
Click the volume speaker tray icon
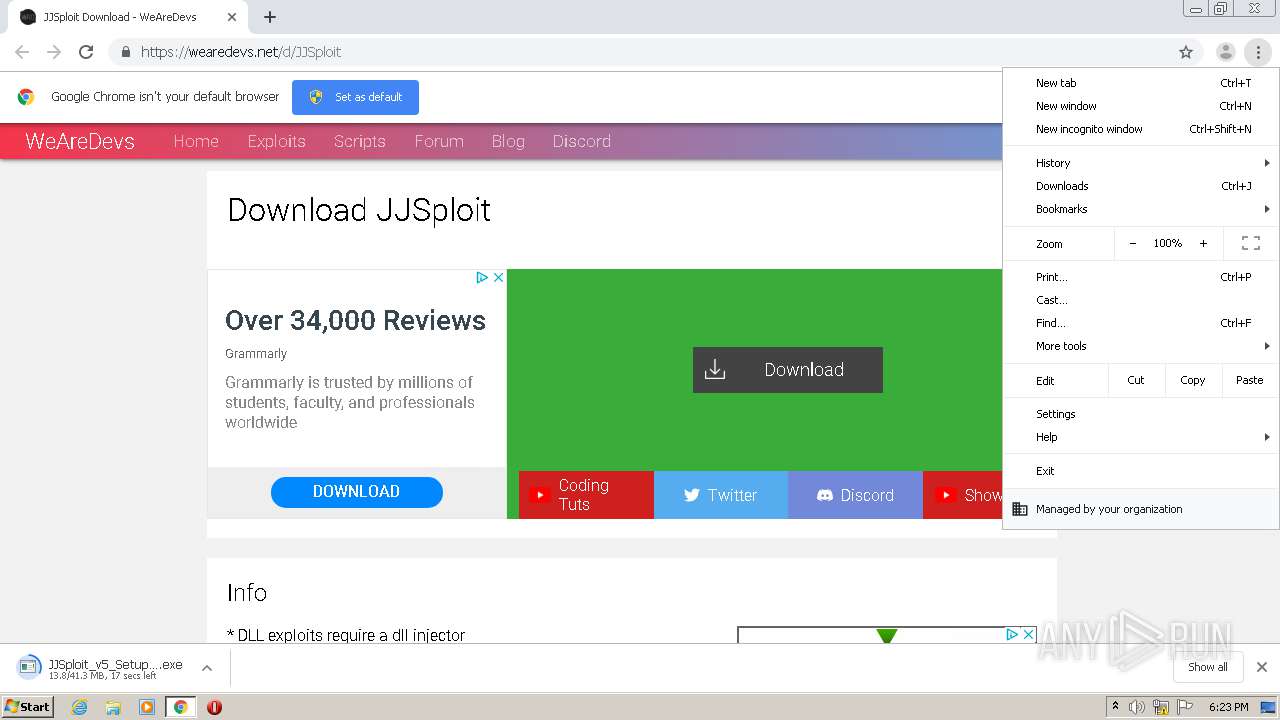click(x=1137, y=707)
